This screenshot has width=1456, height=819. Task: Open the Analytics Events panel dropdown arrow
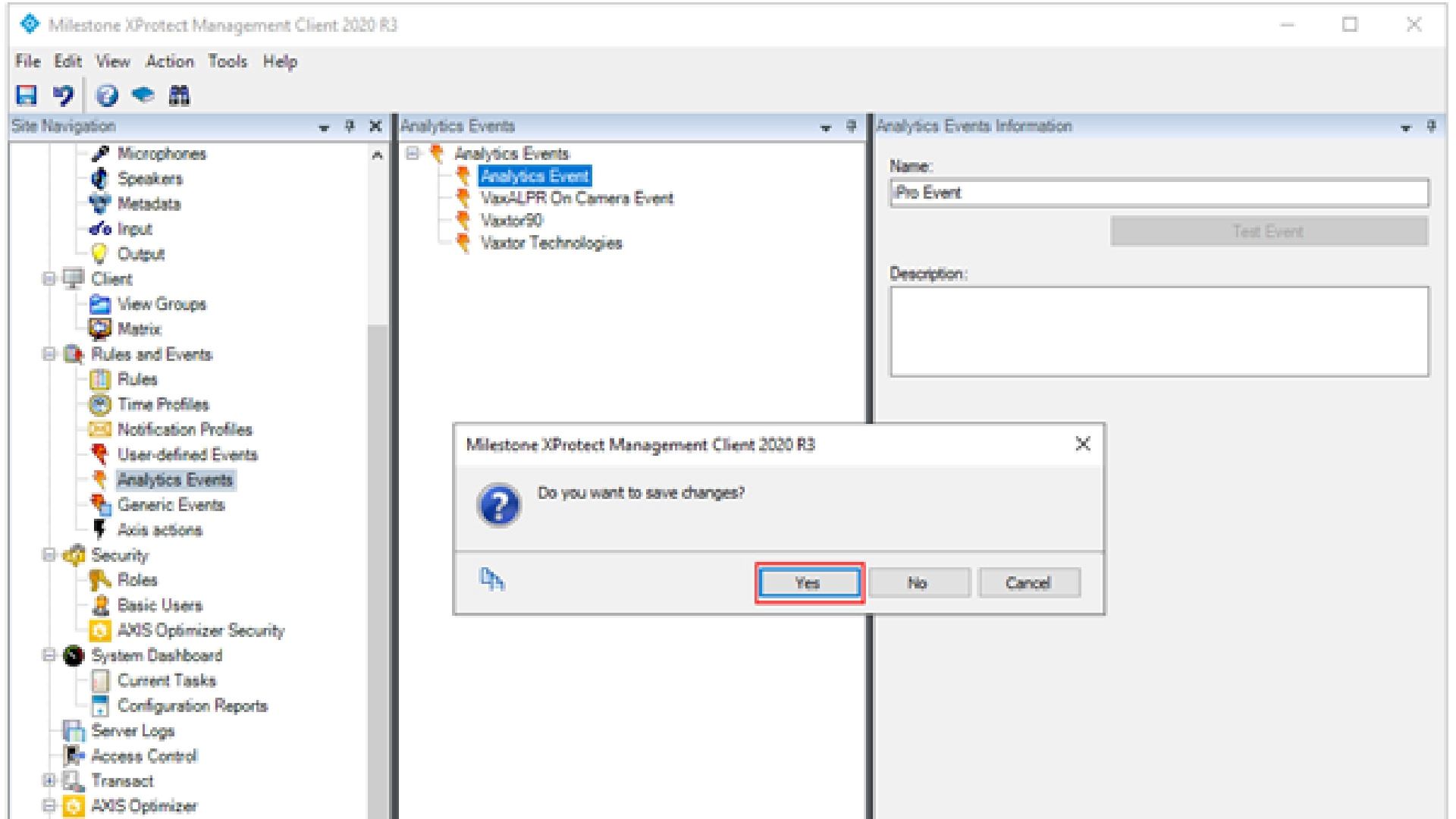click(x=826, y=127)
